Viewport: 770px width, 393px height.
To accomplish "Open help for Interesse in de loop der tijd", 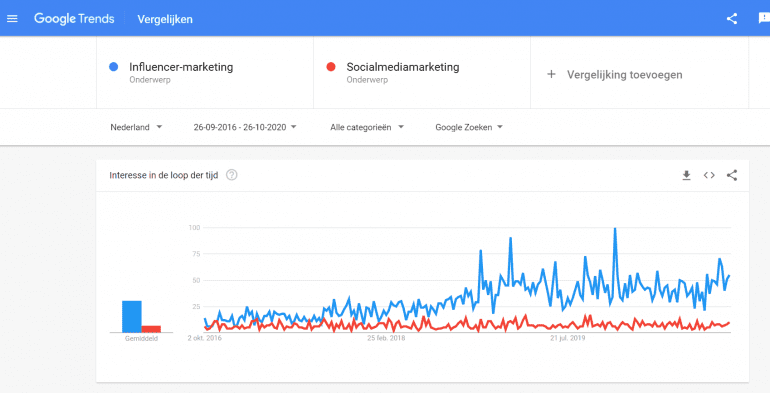I will [x=232, y=175].
